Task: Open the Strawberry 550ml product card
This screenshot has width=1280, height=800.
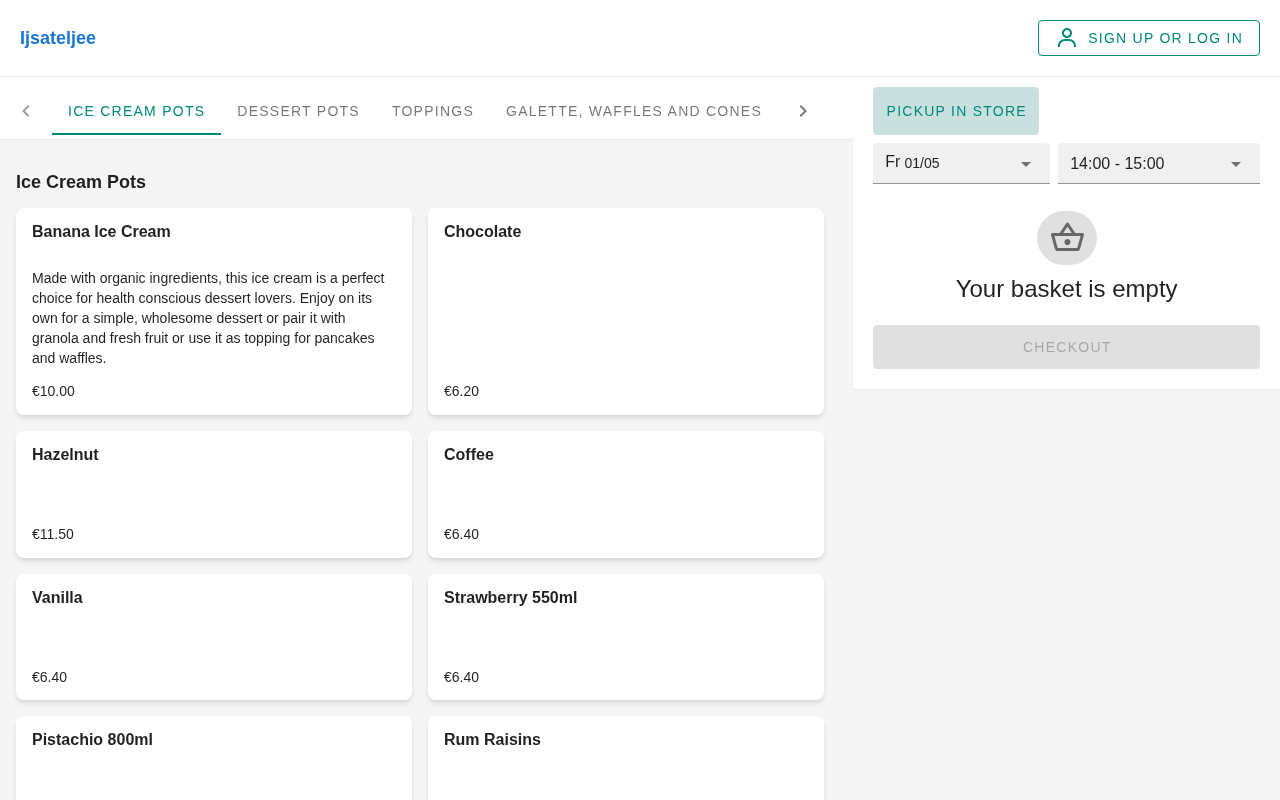Action: point(626,637)
